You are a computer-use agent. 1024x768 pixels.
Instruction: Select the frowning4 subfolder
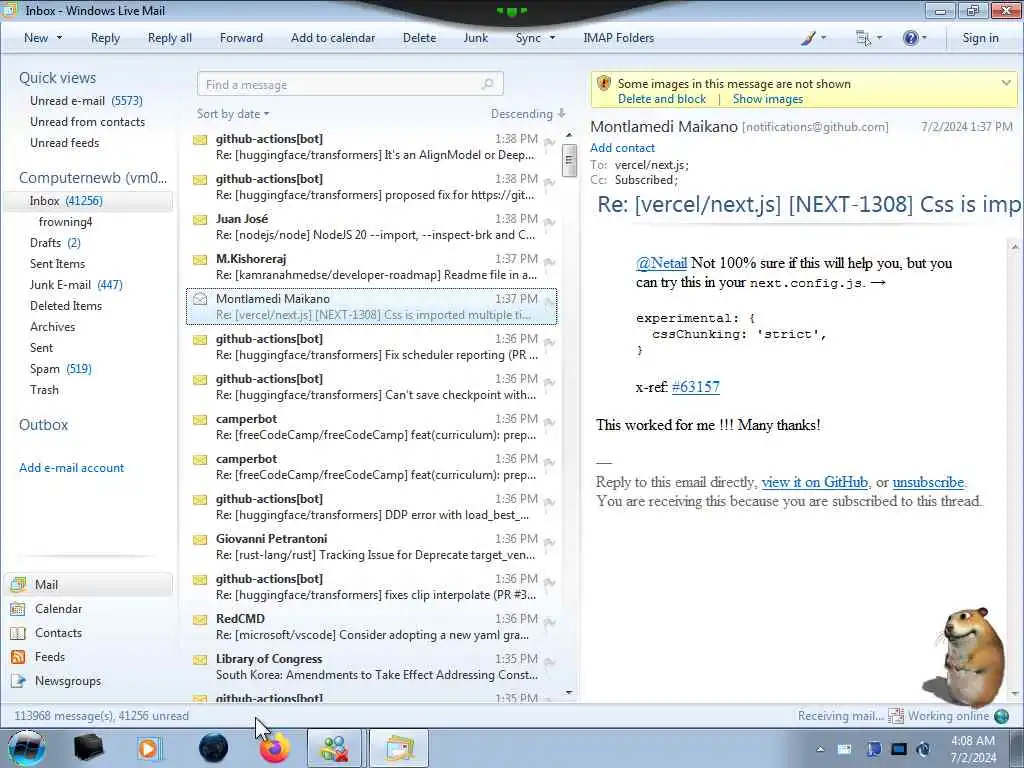coord(65,222)
